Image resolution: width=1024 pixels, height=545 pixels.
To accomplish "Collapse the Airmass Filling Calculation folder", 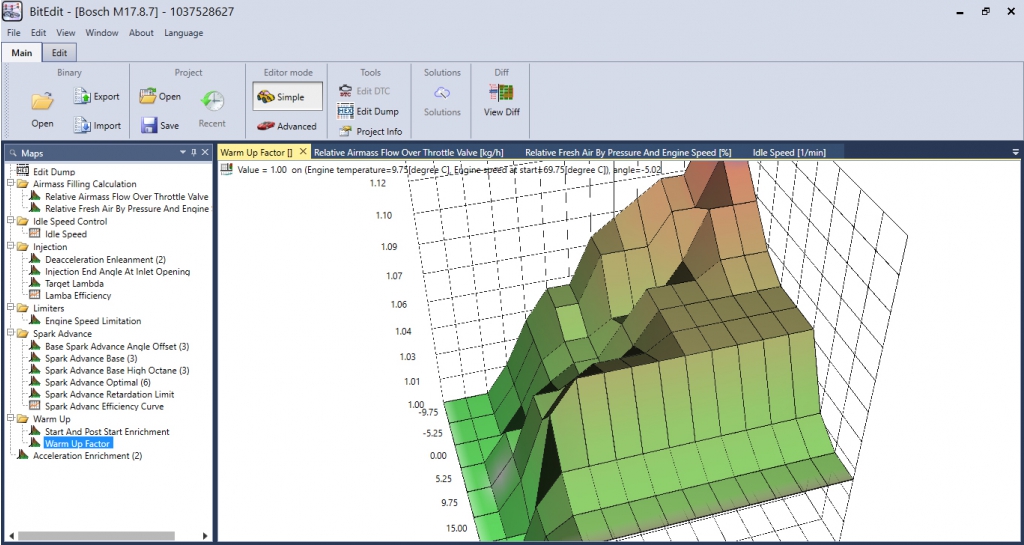I will [10, 184].
